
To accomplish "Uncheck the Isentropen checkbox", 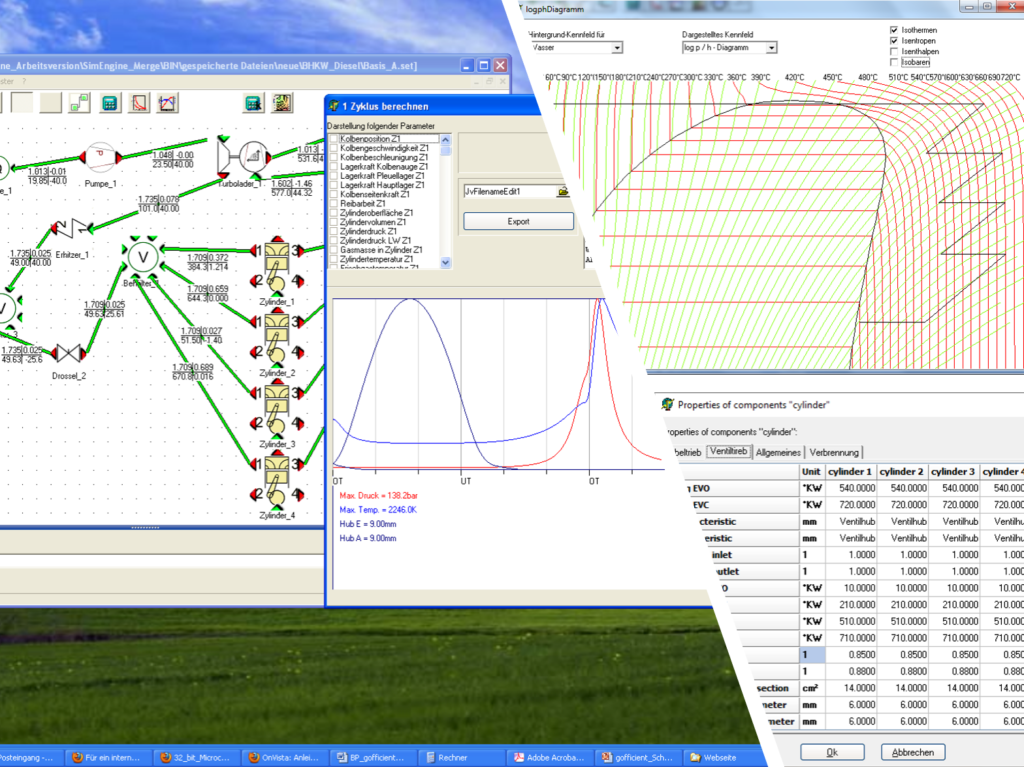I will tap(894, 41).
